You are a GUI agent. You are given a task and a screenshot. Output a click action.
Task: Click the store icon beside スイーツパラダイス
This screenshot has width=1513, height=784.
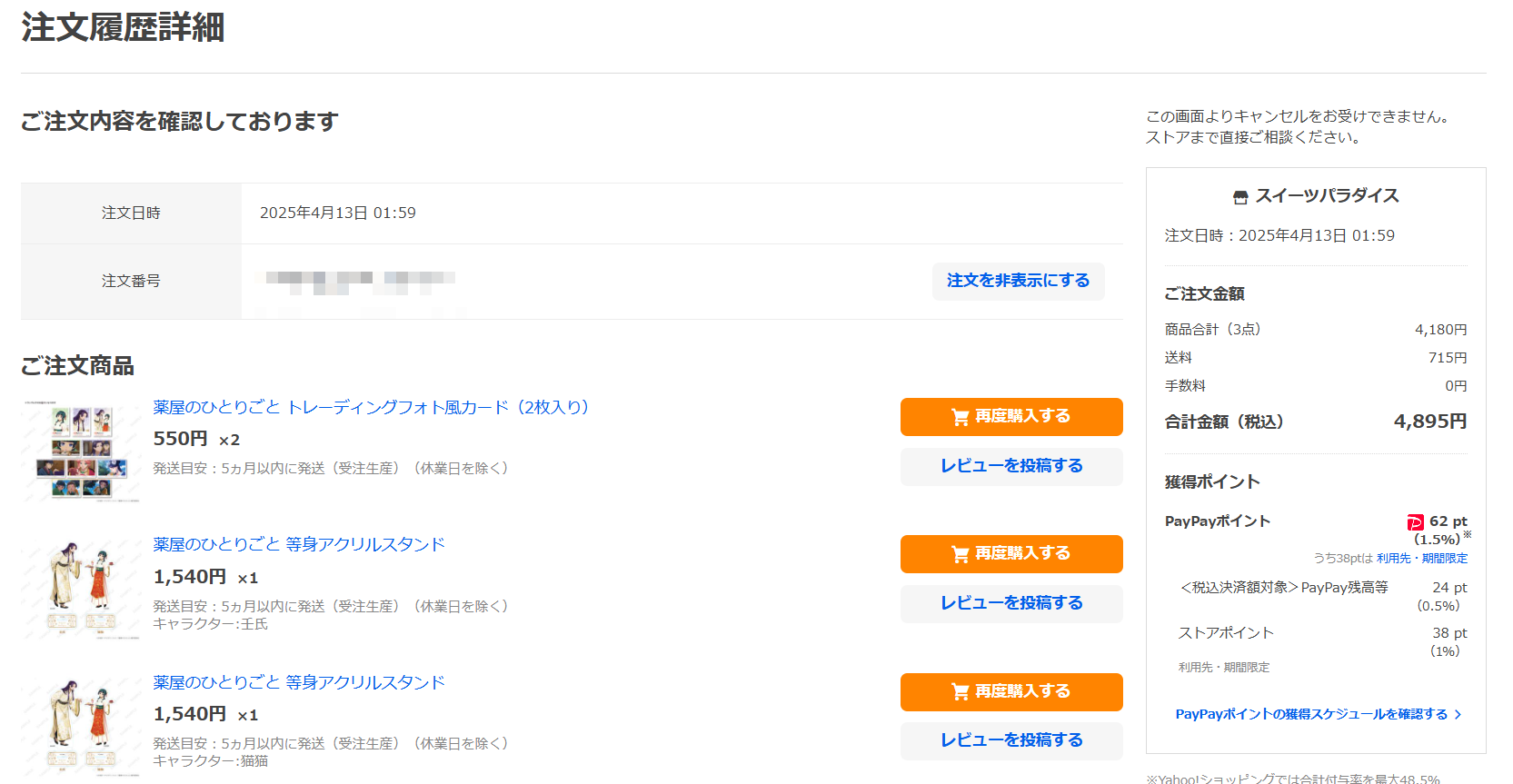pos(1240,197)
